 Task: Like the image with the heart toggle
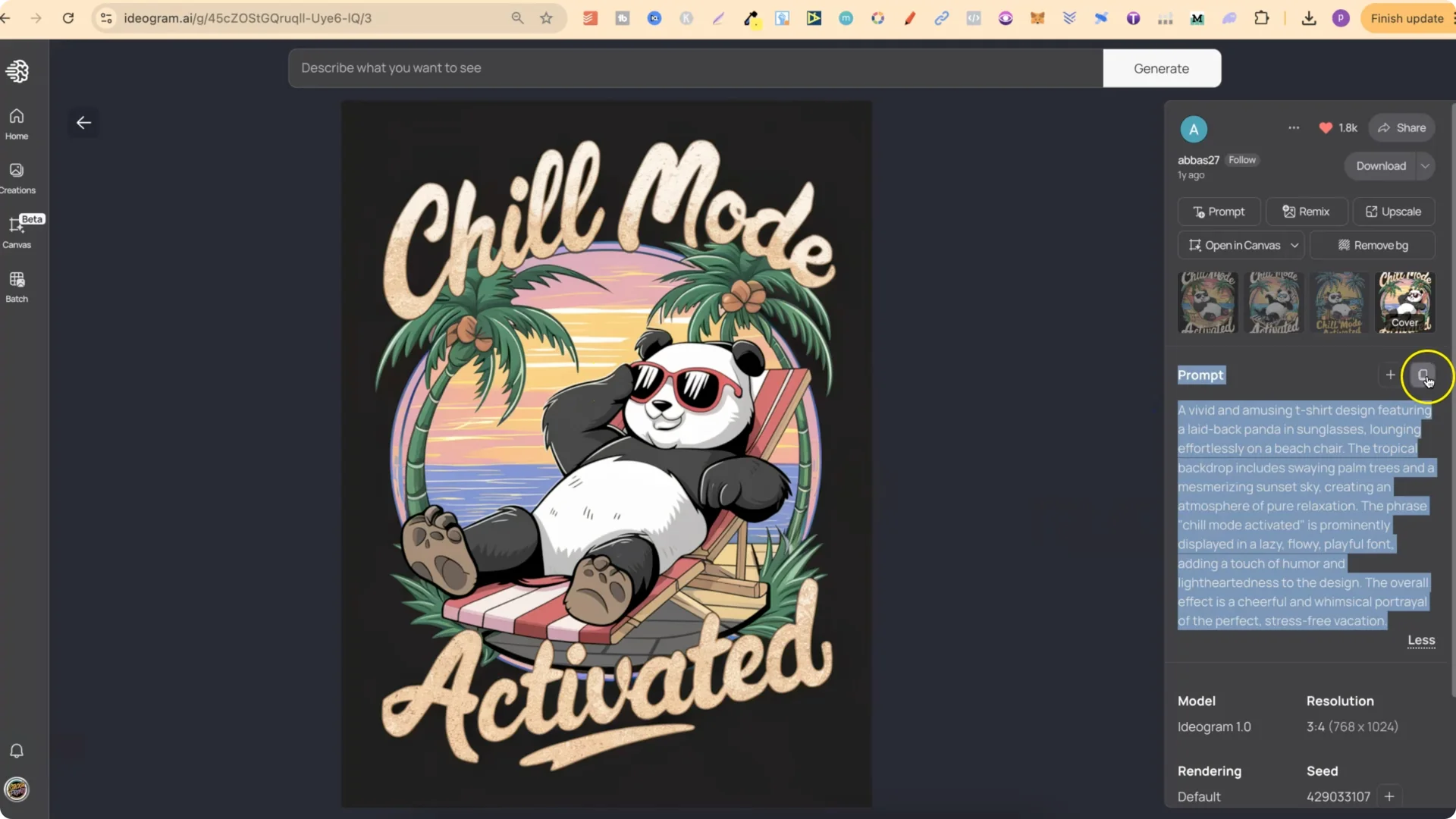pos(1326,127)
